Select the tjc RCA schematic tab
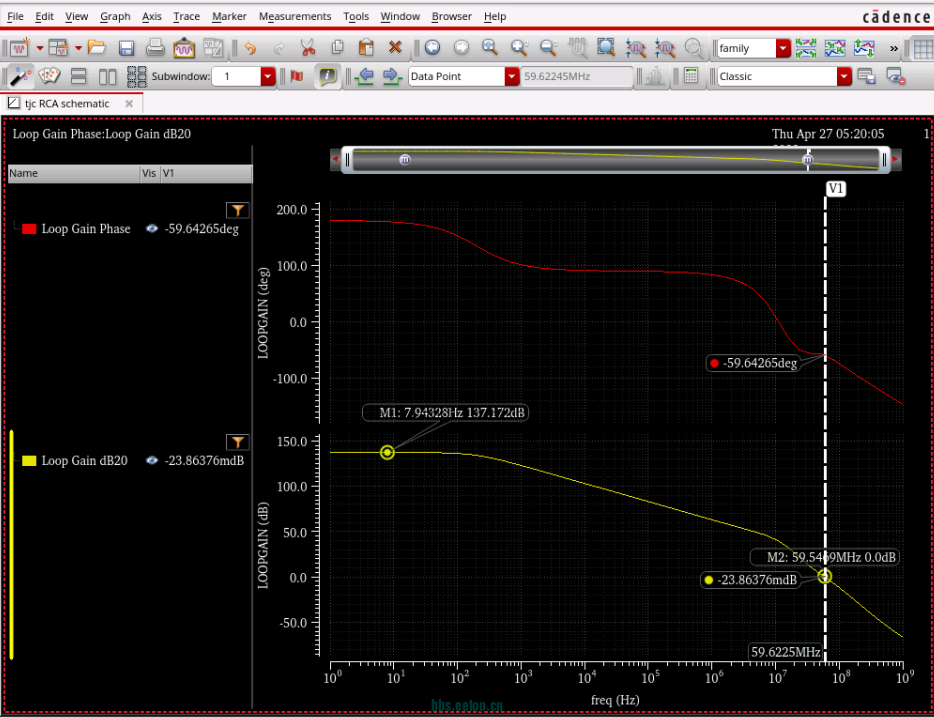This screenshot has width=934, height=717. click(x=67, y=104)
